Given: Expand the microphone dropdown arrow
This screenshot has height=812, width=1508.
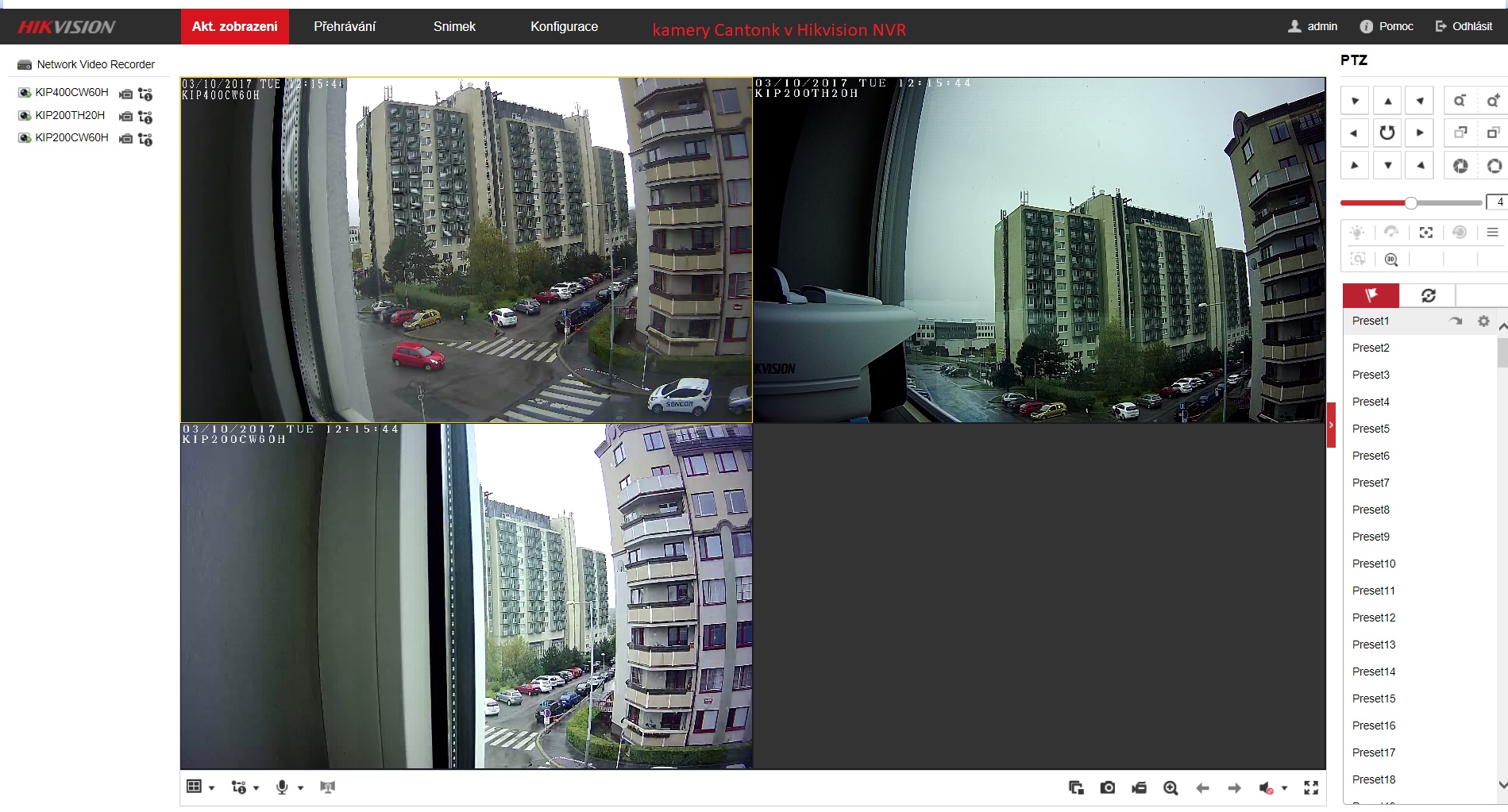Looking at the screenshot, I should pos(301,788).
